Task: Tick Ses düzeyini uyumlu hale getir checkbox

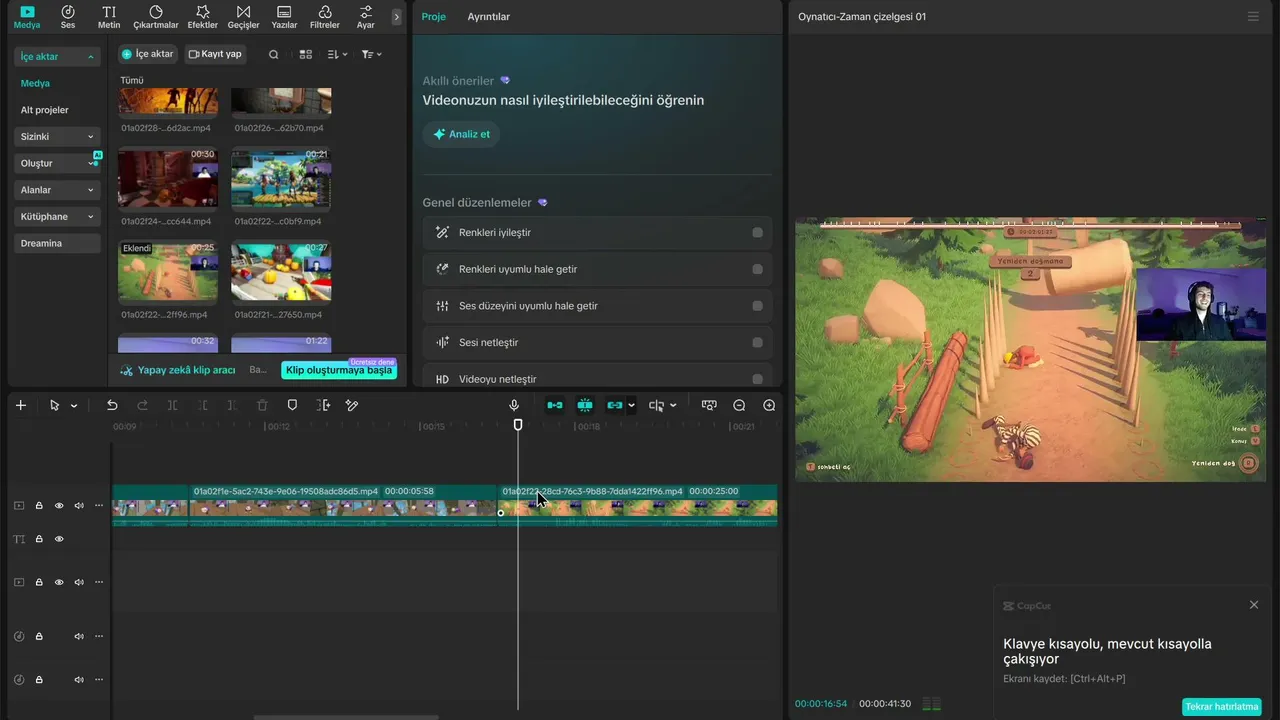Action: pos(757,306)
